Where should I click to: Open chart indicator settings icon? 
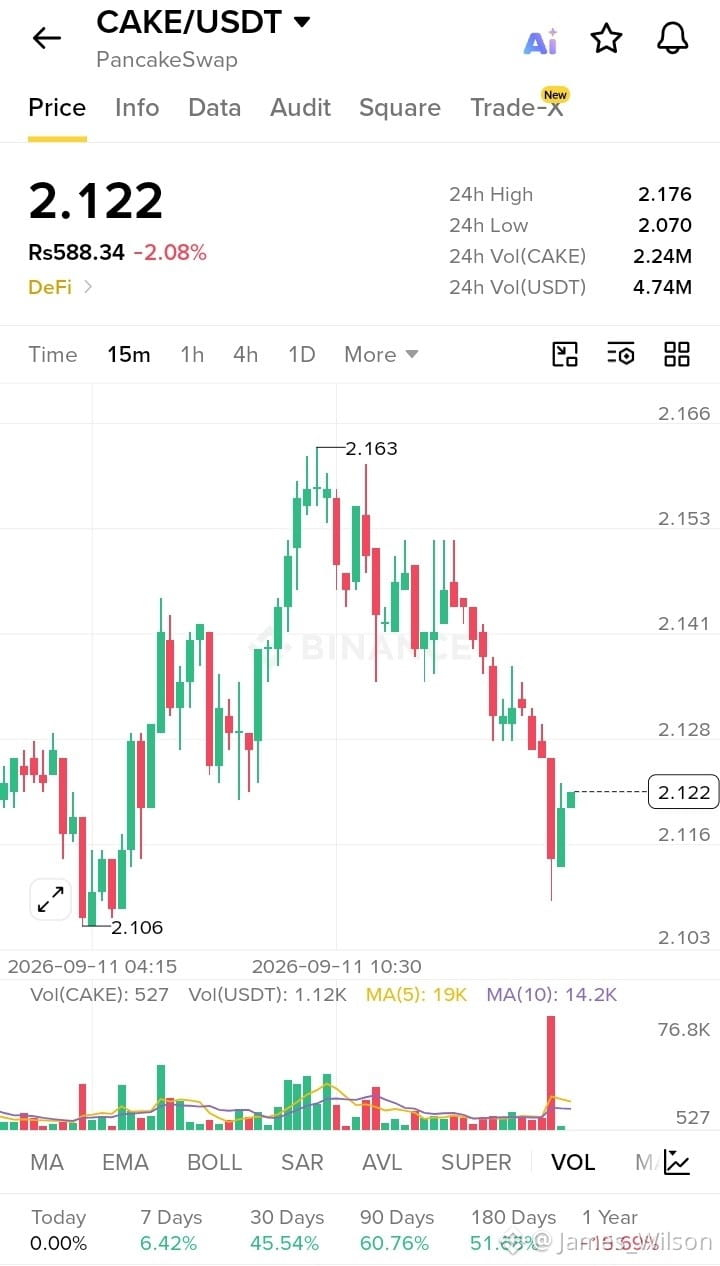621,354
